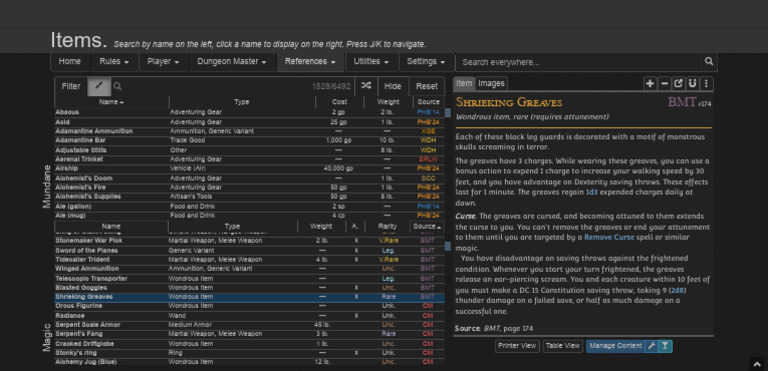The height and width of the screenshot is (371, 768).
Task: Sort mundane list by Weight column
Action: [388, 102]
